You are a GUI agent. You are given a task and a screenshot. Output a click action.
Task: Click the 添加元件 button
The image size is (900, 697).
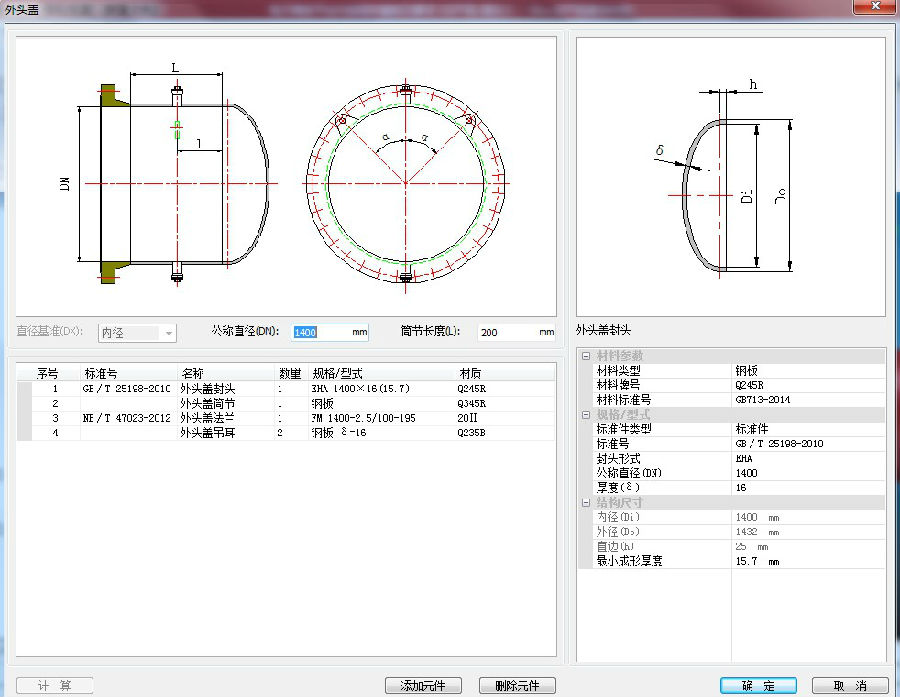click(423, 686)
